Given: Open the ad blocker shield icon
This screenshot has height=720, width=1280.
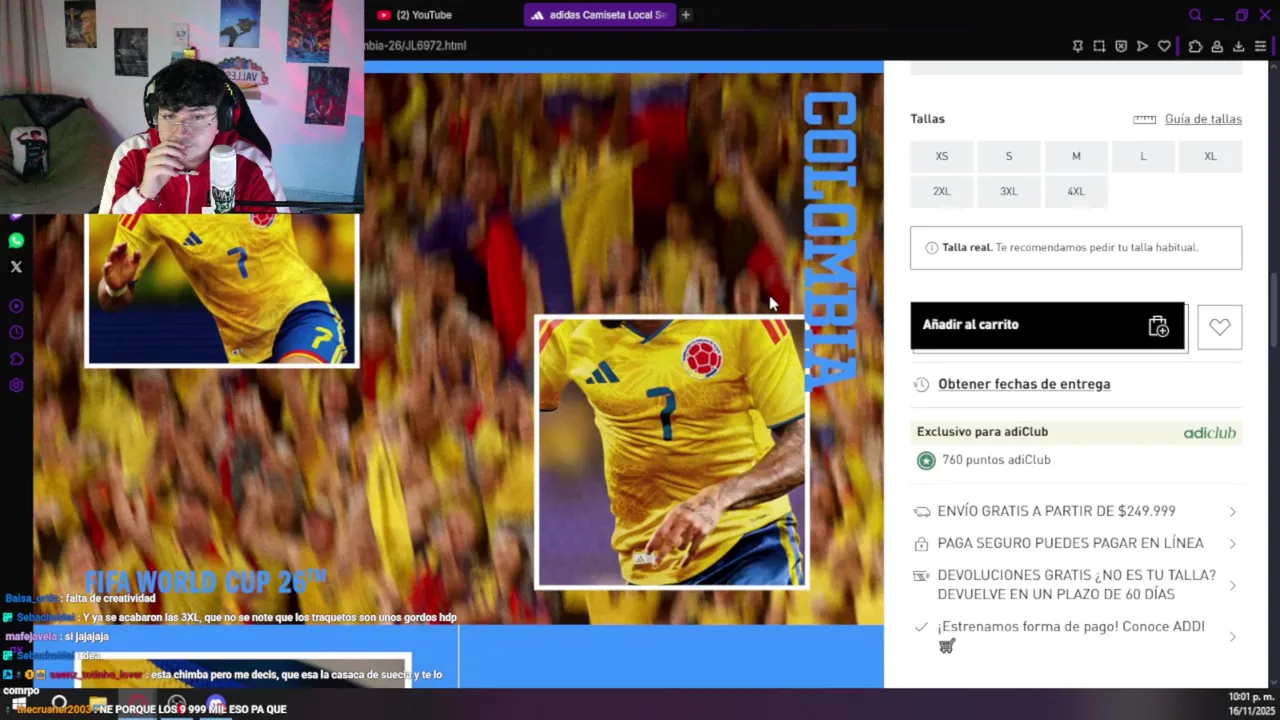Looking at the screenshot, I should pyautogui.click(x=1121, y=46).
